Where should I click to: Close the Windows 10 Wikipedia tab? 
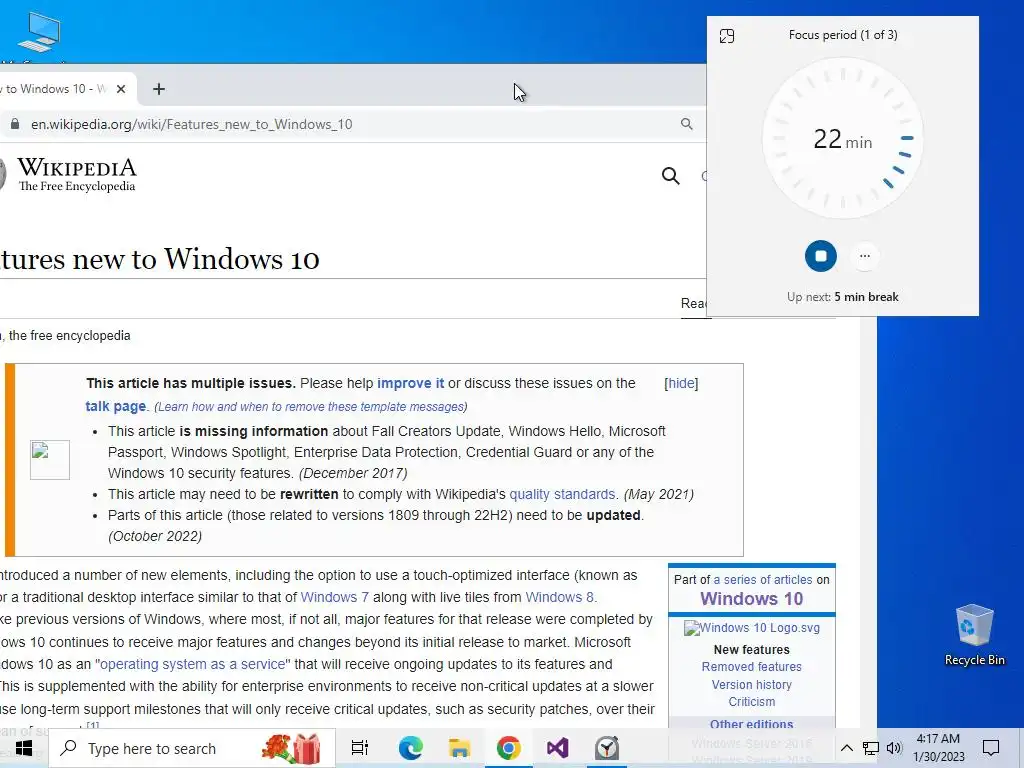point(121,89)
